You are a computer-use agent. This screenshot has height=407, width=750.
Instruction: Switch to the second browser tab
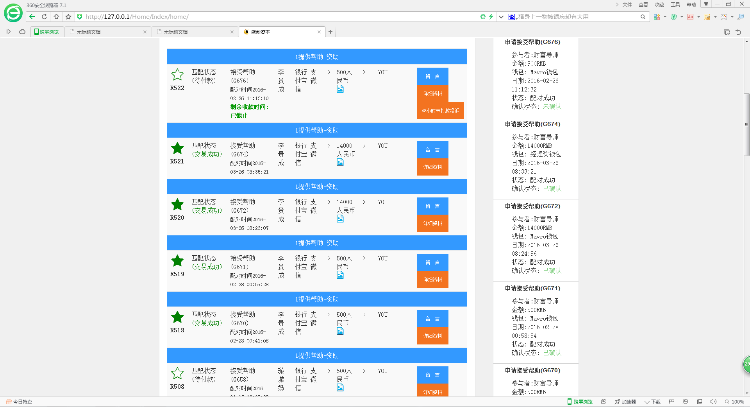(106, 32)
